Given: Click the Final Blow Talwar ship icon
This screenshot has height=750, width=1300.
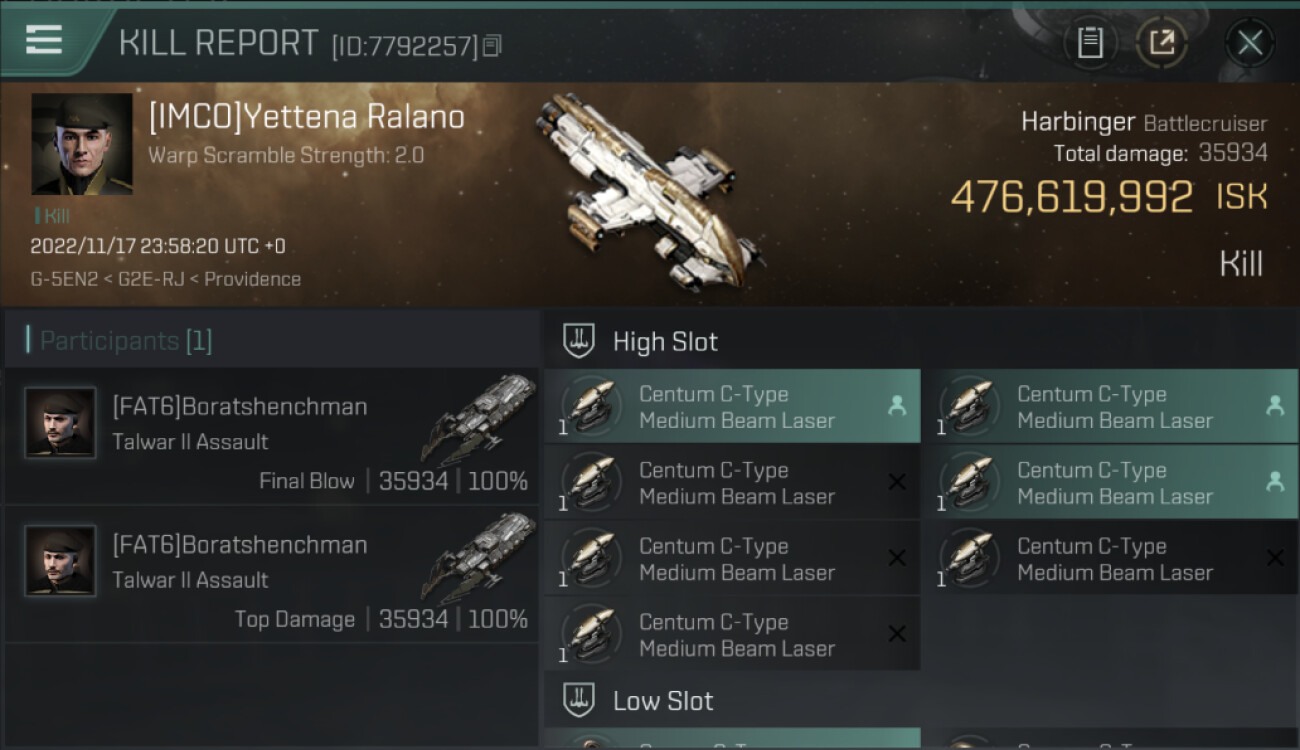Looking at the screenshot, I should pos(479,418).
